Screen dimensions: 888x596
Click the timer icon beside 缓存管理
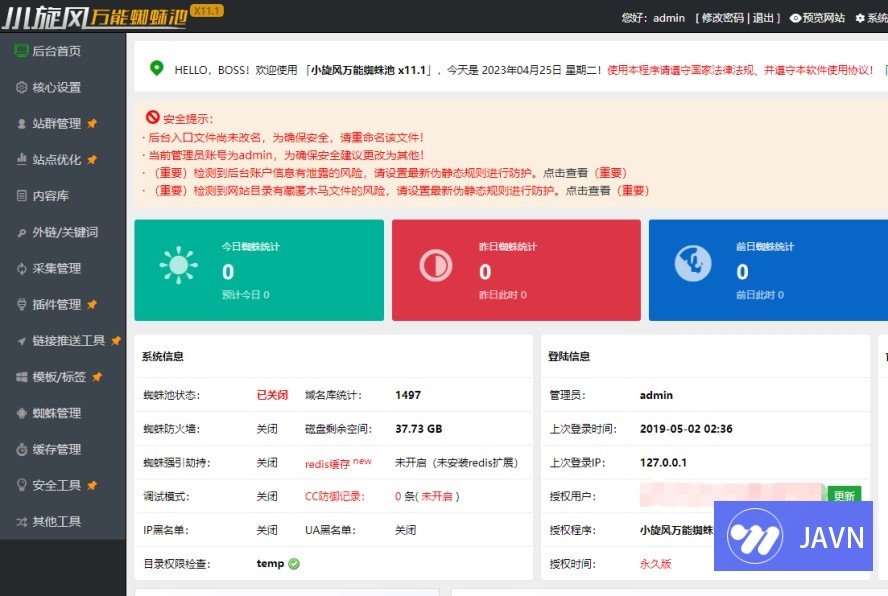[22, 449]
